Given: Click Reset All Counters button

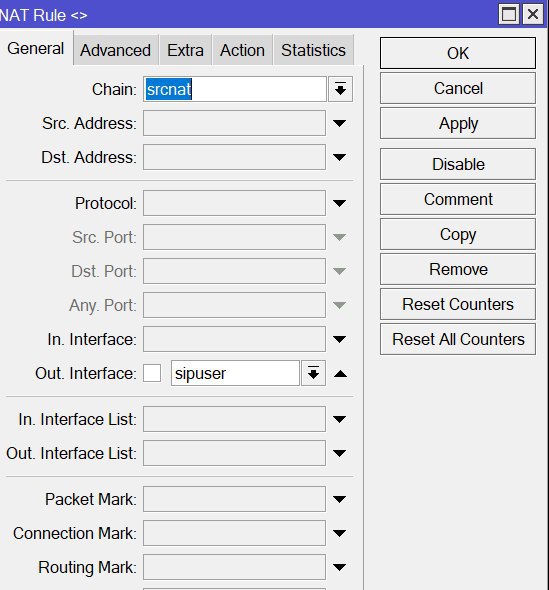Looking at the screenshot, I should pos(458,339).
